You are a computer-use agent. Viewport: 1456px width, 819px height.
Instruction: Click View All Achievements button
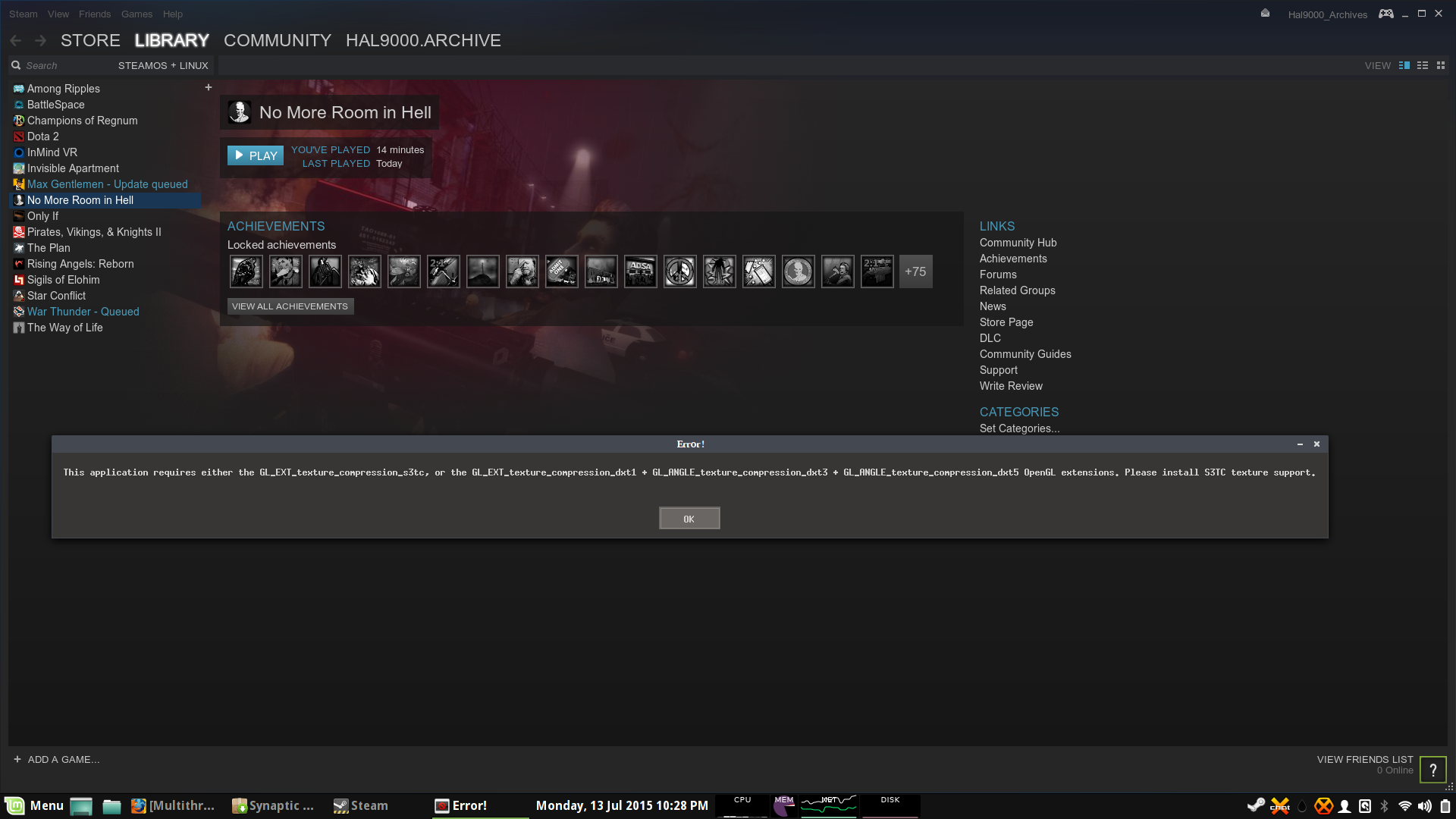pos(290,306)
